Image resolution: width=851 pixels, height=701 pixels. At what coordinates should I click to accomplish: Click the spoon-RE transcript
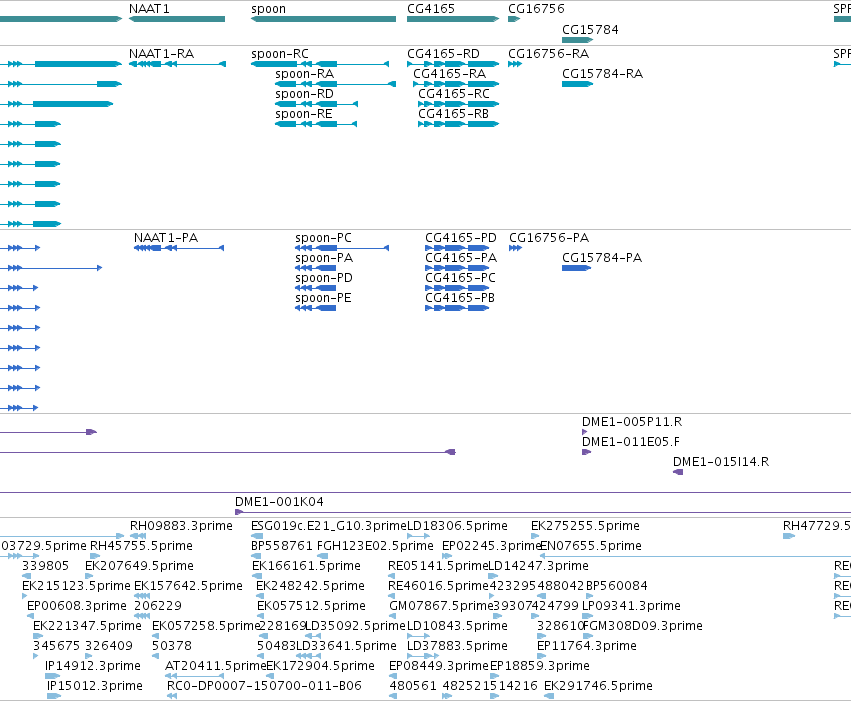[316, 124]
